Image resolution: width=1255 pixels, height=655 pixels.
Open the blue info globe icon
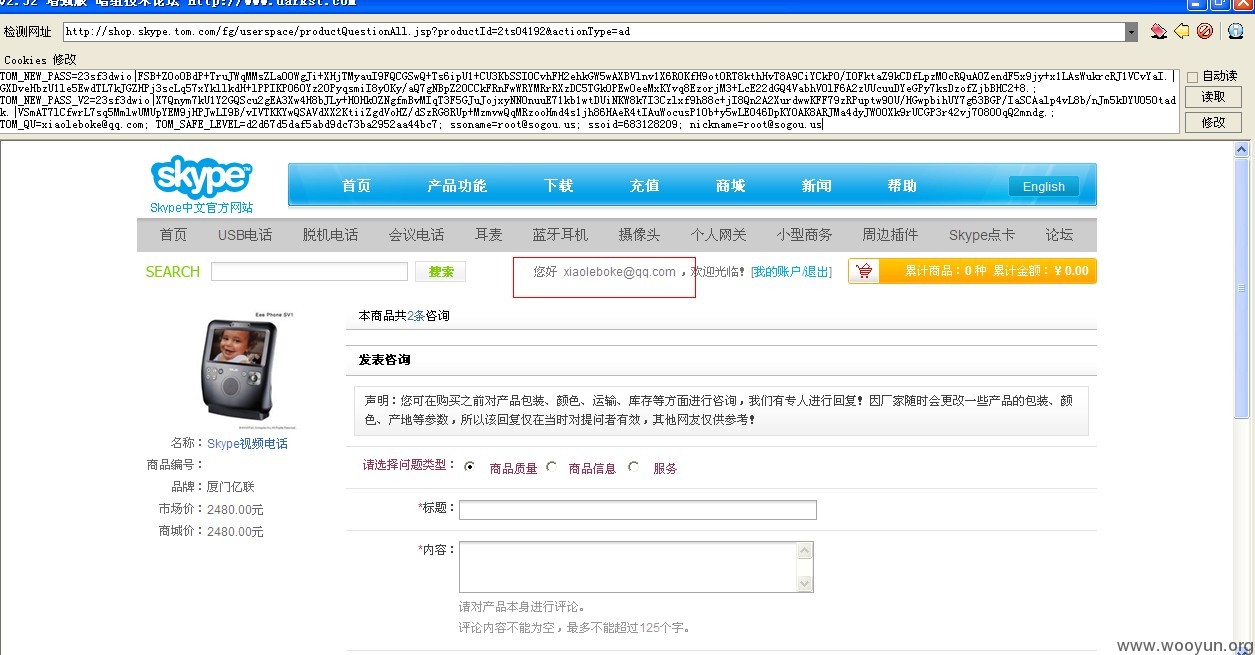point(1235,31)
